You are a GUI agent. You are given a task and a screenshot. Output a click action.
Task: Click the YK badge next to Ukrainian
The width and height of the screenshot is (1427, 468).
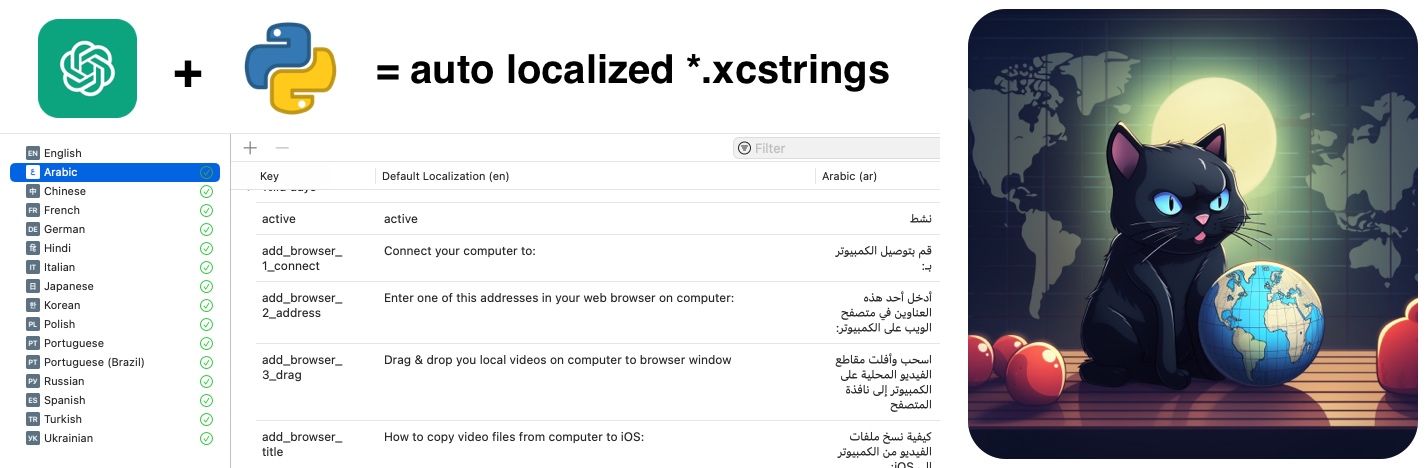tap(33, 438)
